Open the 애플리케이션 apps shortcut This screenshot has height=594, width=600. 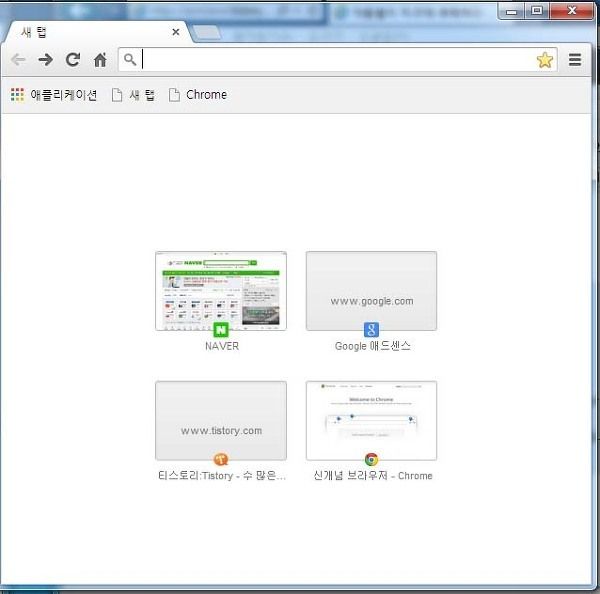click(54, 95)
